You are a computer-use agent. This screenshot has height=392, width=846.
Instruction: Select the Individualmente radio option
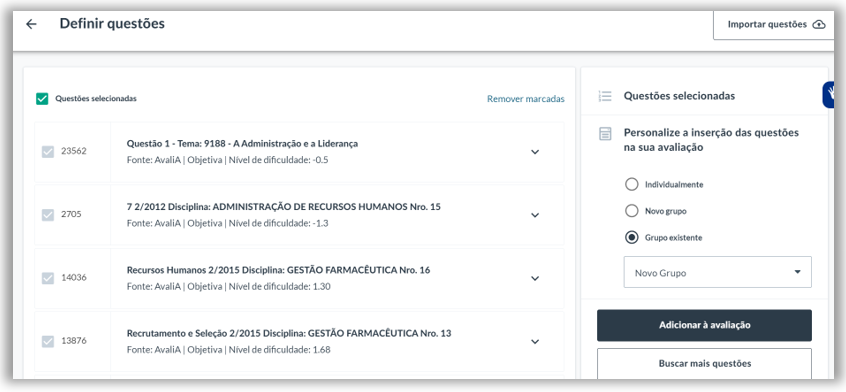pos(631,184)
